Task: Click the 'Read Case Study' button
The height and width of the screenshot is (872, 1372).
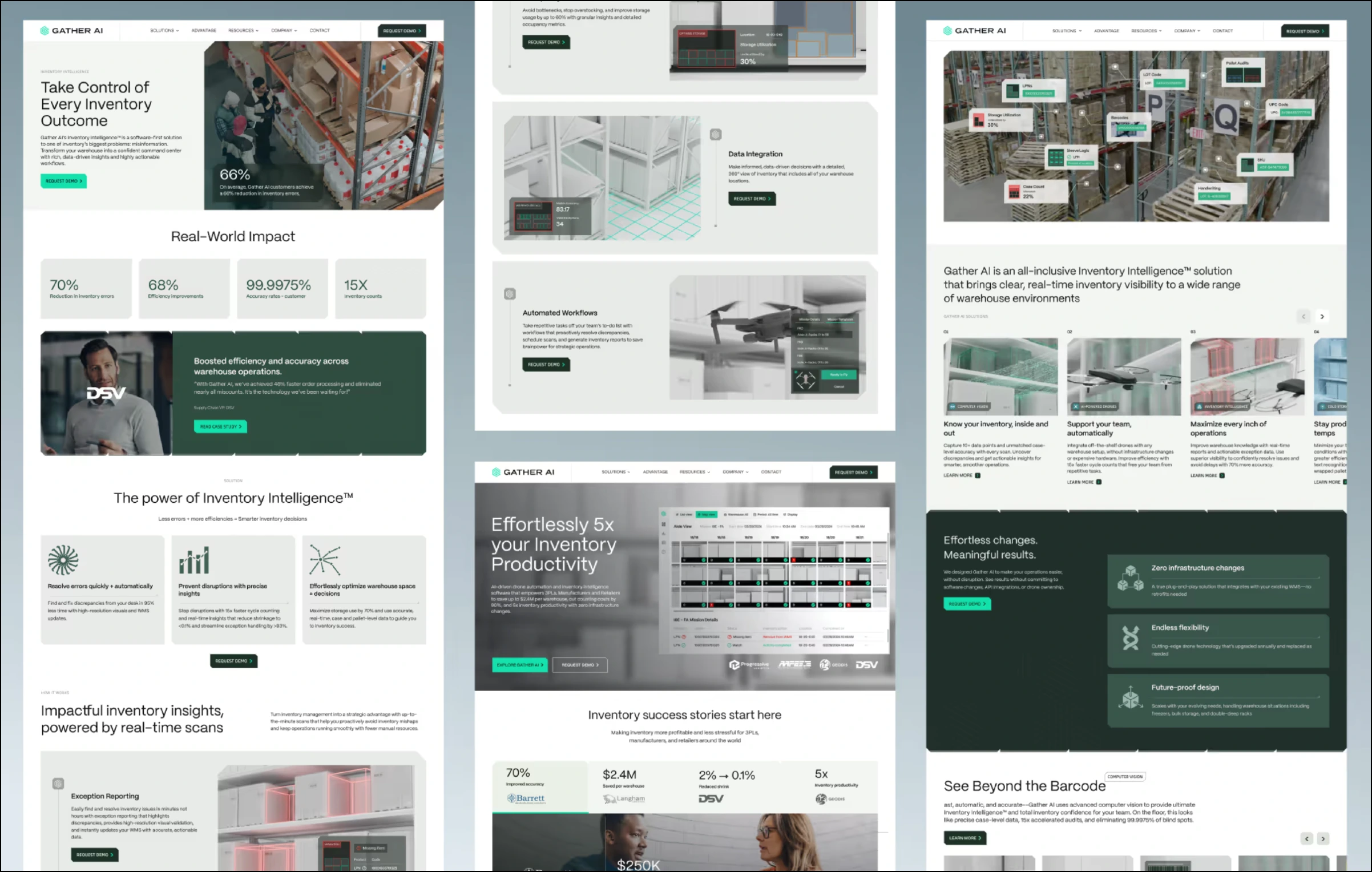Action: (220, 426)
